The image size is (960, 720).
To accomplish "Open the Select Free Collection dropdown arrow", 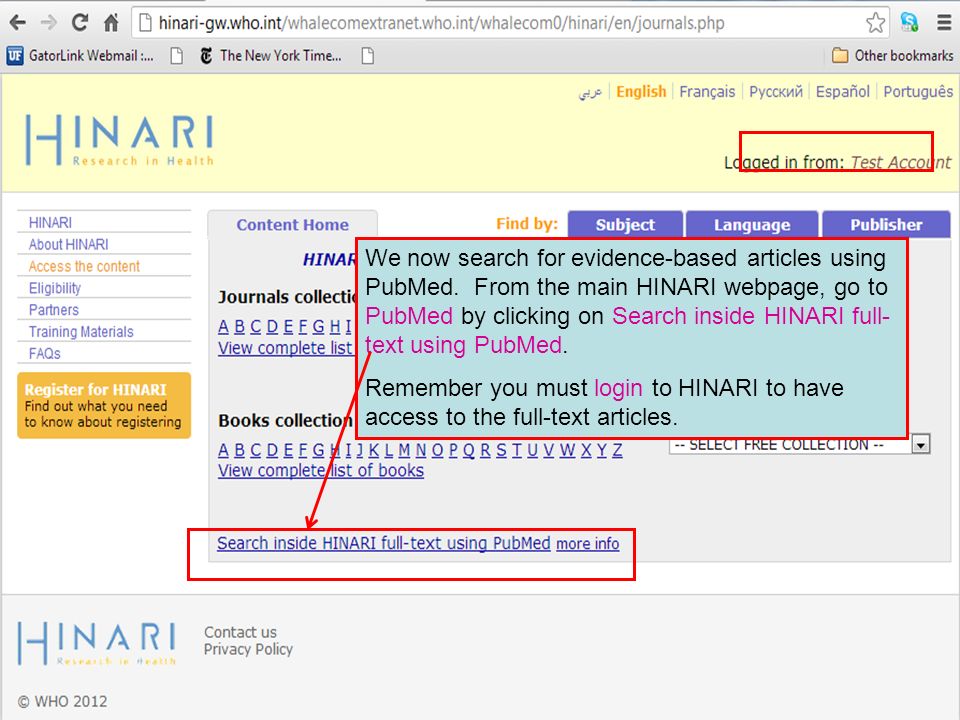I will 920,444.
